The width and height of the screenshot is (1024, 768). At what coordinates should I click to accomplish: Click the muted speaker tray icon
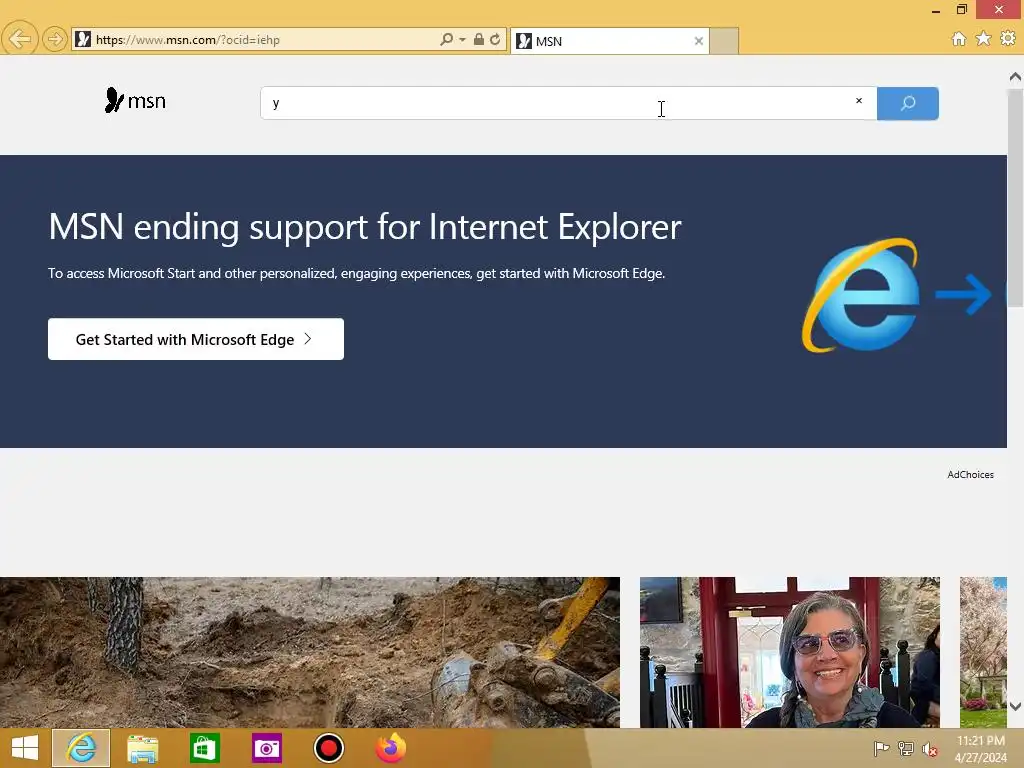coord(930,749)
